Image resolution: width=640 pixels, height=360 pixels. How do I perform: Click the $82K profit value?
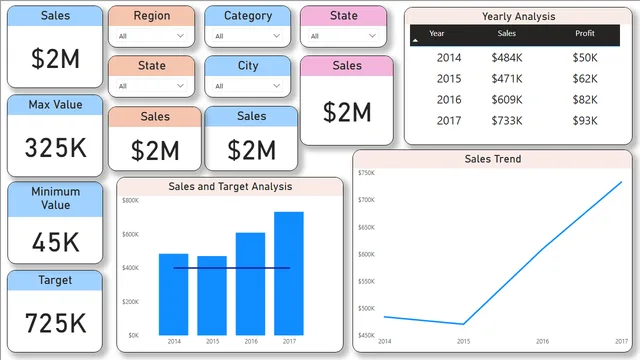[x=584, y=100]
